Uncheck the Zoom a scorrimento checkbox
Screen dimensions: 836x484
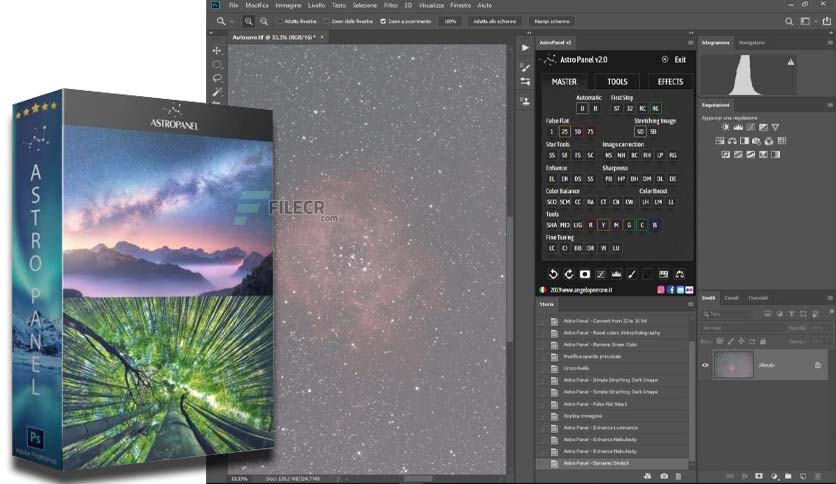pos(383,21)
